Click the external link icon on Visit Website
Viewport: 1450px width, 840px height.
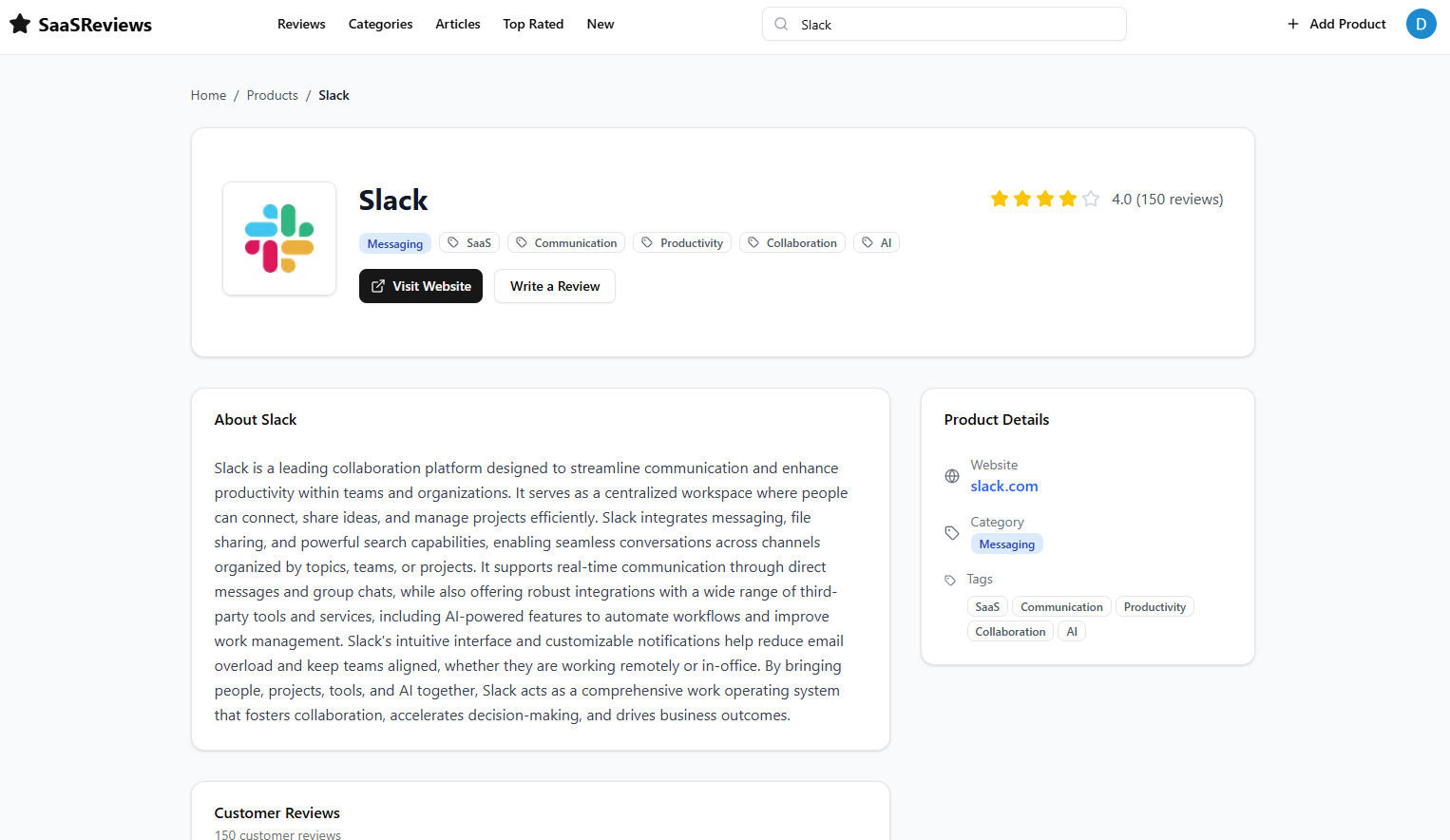(x=378, y=286)
